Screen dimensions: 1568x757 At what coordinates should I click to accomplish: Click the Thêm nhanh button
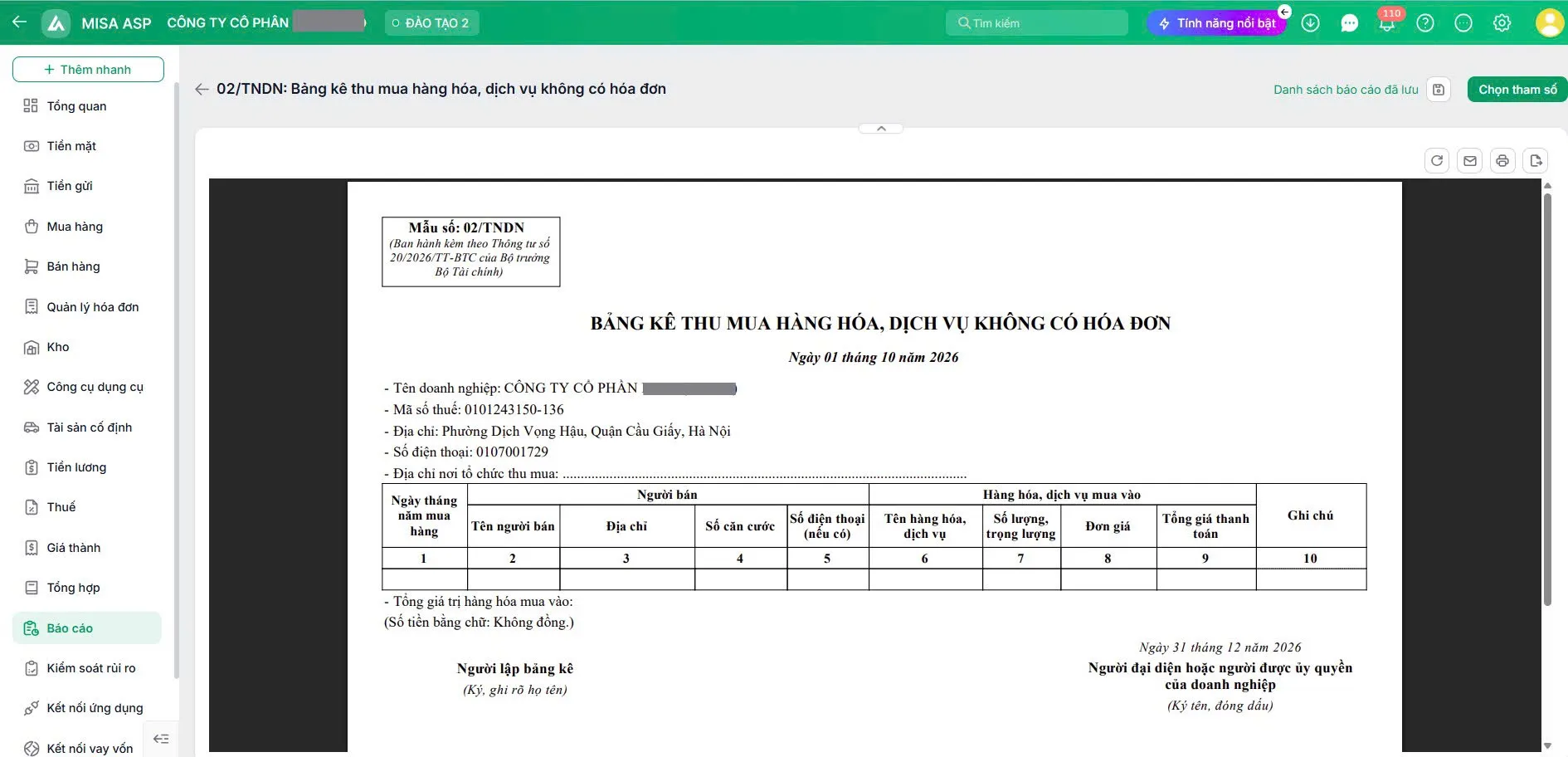tap(88, 70)
